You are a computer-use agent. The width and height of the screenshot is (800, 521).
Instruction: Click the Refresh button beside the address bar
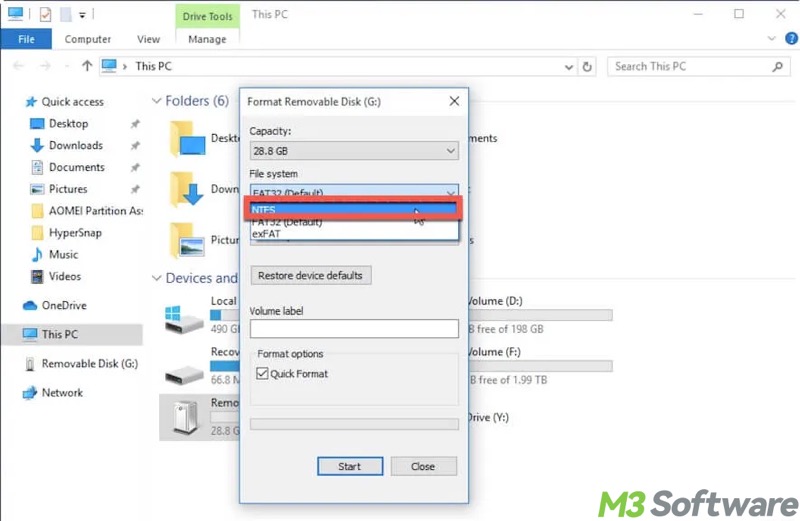588,67
